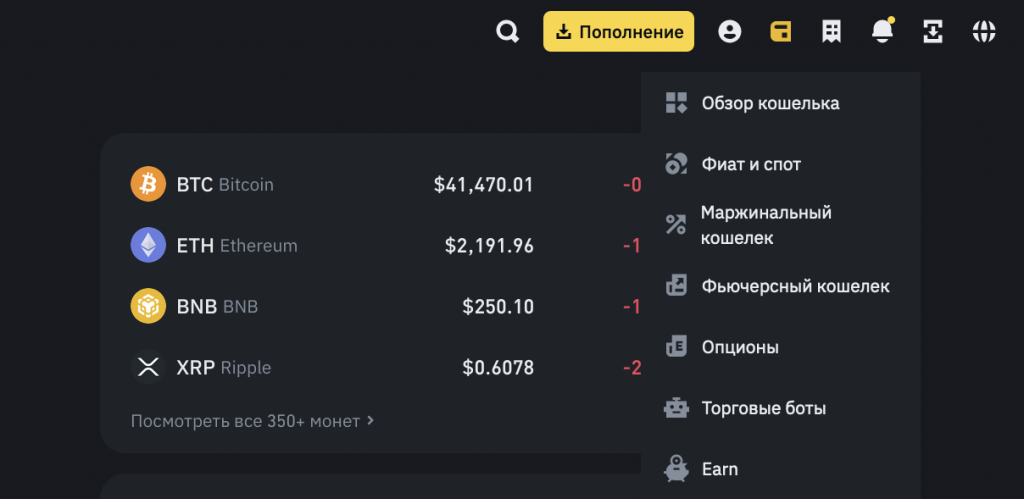Select Earn in wallet menu
The width and height of the screenshot is (1024, 499).
tap(720, 469)
